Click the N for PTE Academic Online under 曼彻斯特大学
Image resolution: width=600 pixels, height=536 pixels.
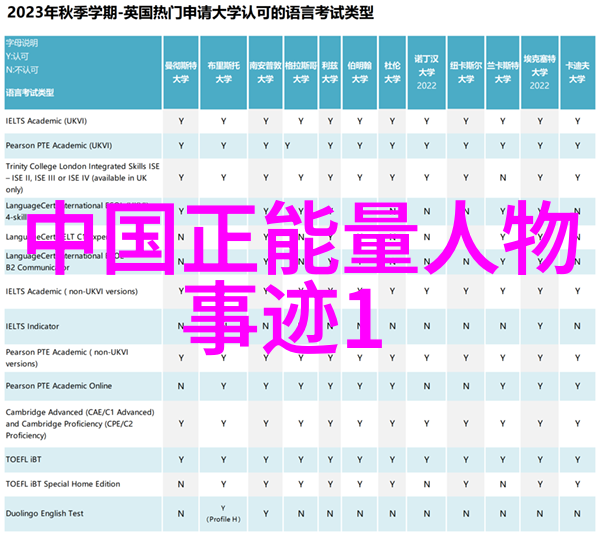click(181, 386)
